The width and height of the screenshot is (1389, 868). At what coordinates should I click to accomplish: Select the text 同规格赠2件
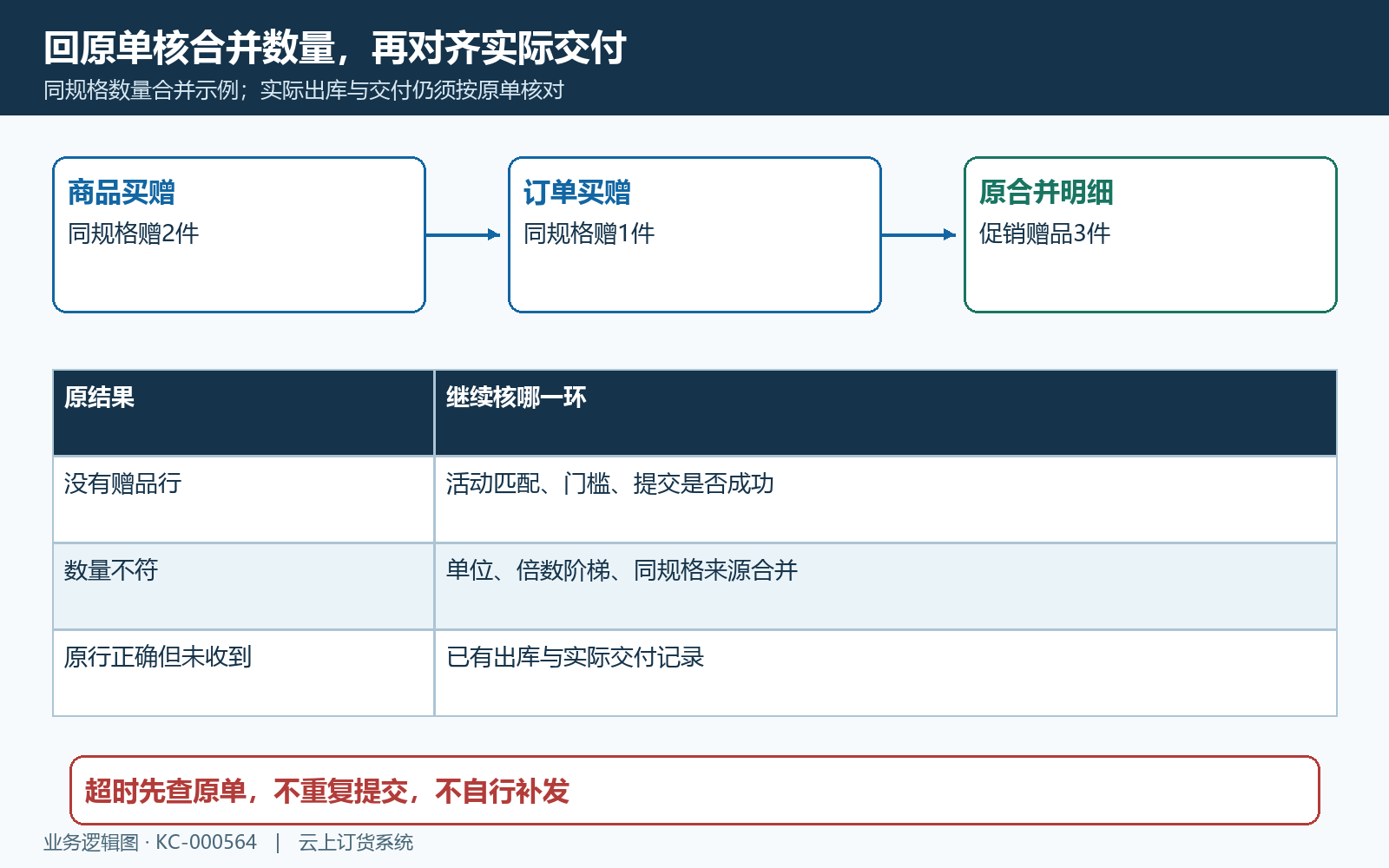134,233
